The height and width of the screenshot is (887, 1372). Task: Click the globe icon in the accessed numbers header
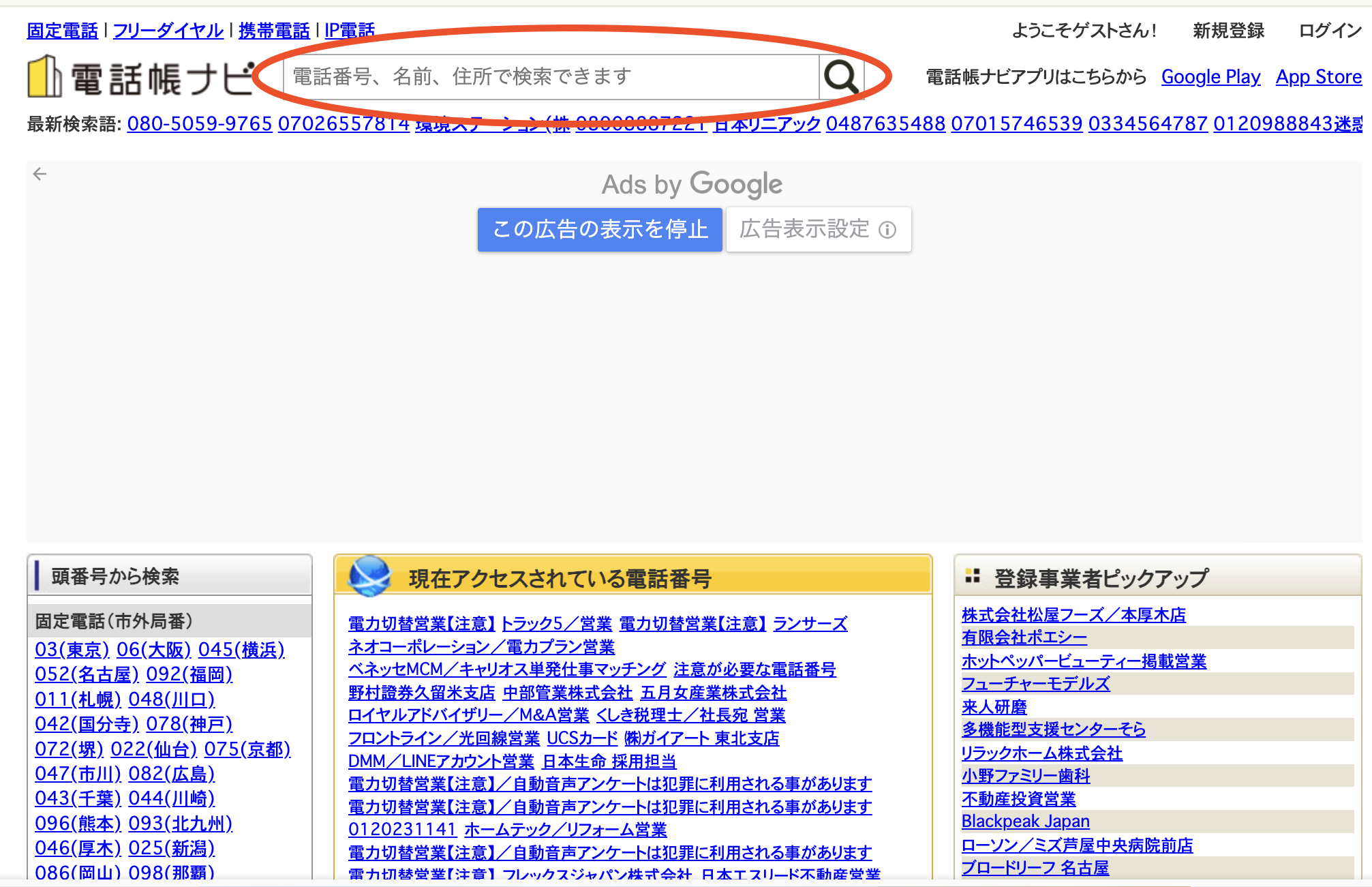click(x=369, y=576)
